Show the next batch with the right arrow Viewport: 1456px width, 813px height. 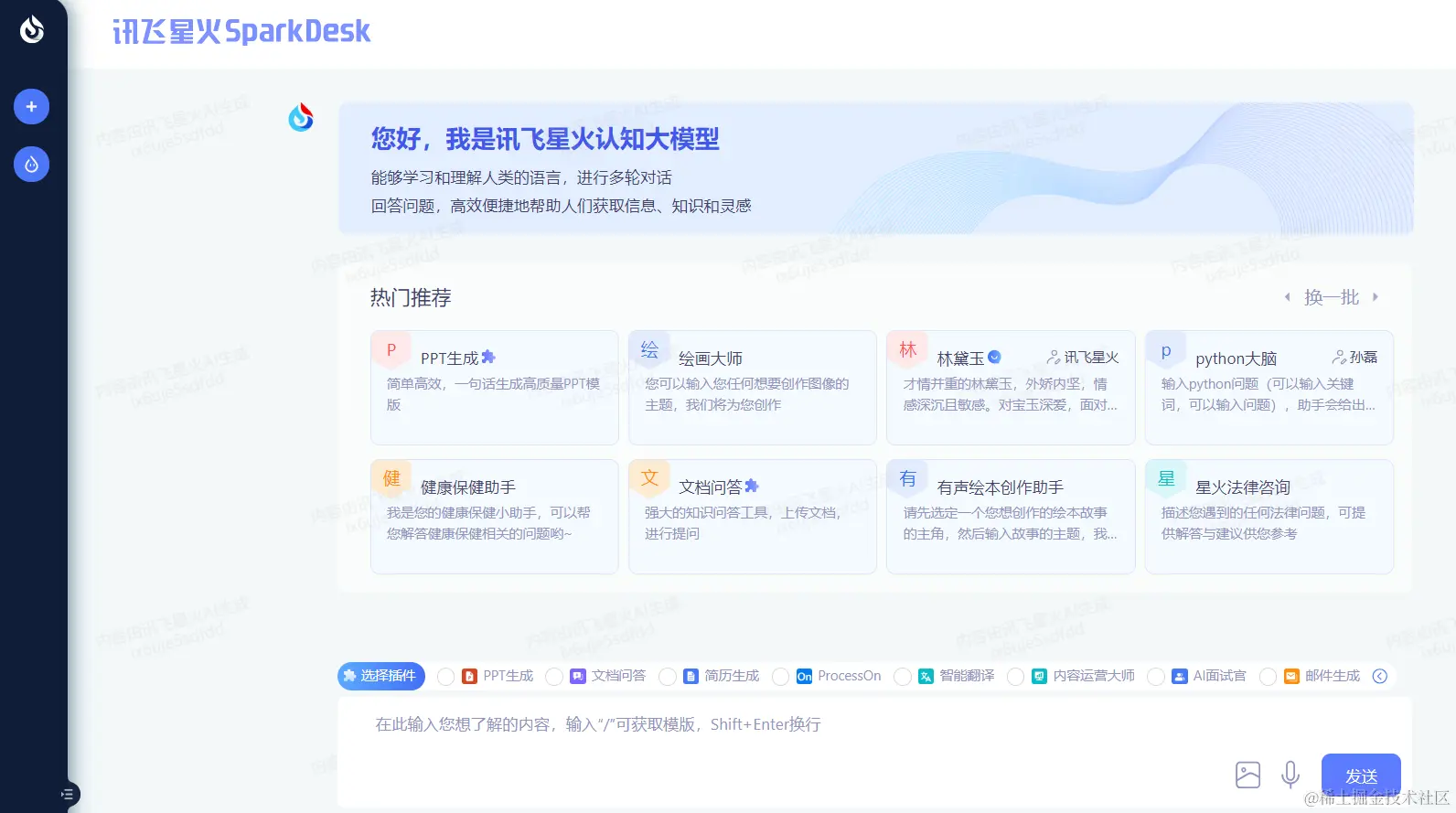pyautogui.click(x=1375, y=297)
